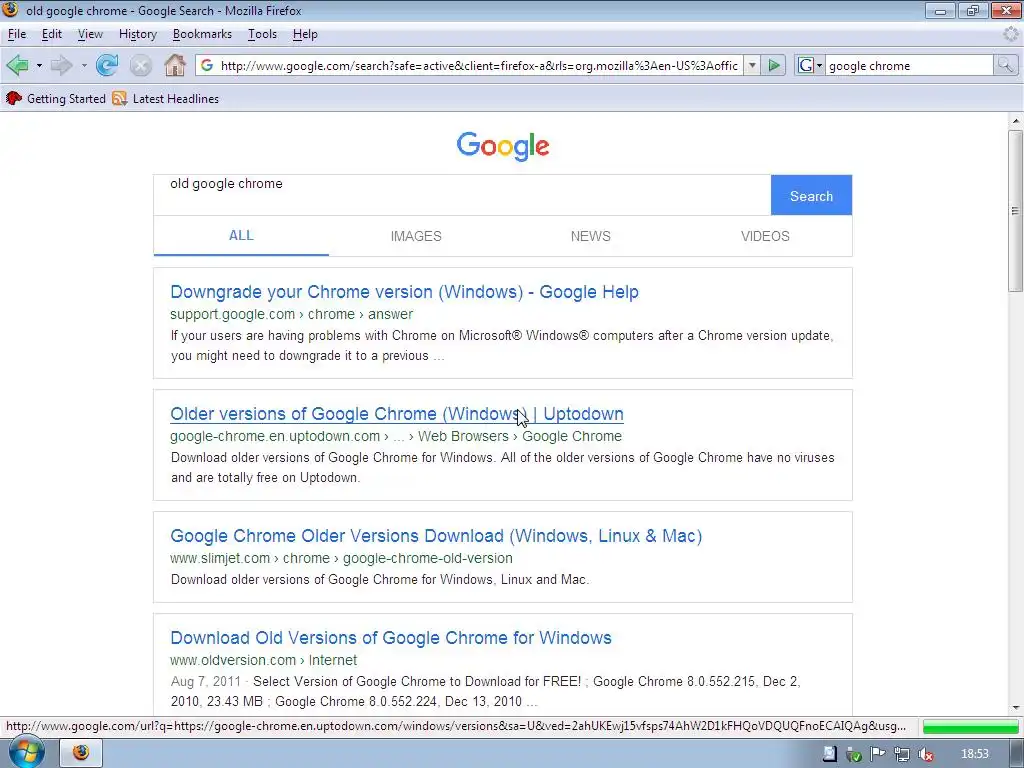Click the first tray icon beside the shield
Screen dimensions: 1024x768
pos(829,754)
